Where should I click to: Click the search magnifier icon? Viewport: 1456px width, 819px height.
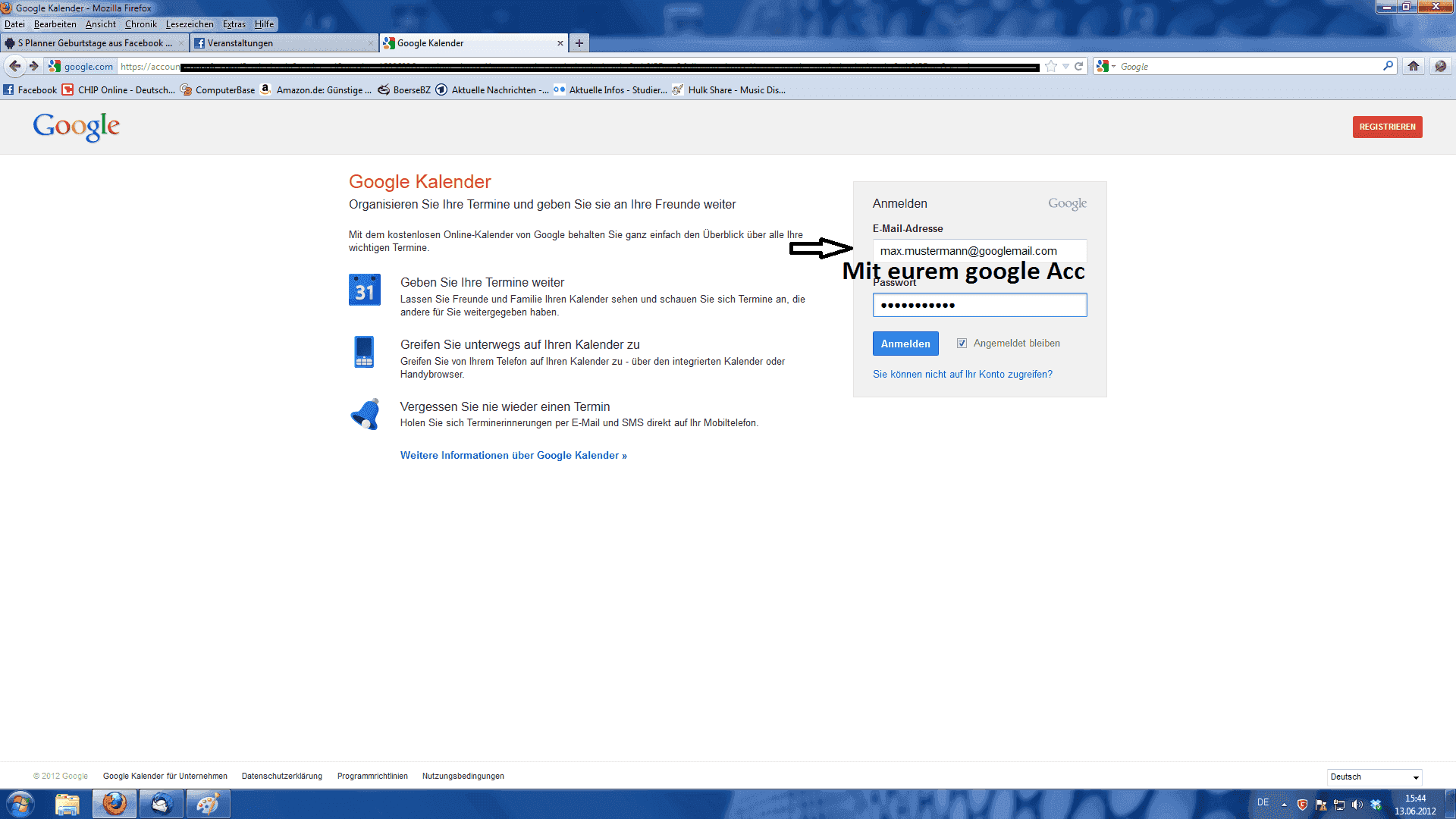(x=1388, y=66)
